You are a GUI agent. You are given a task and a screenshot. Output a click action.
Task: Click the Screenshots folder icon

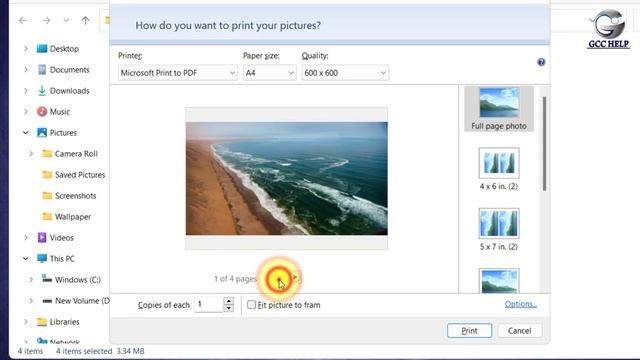pos(47,196)
